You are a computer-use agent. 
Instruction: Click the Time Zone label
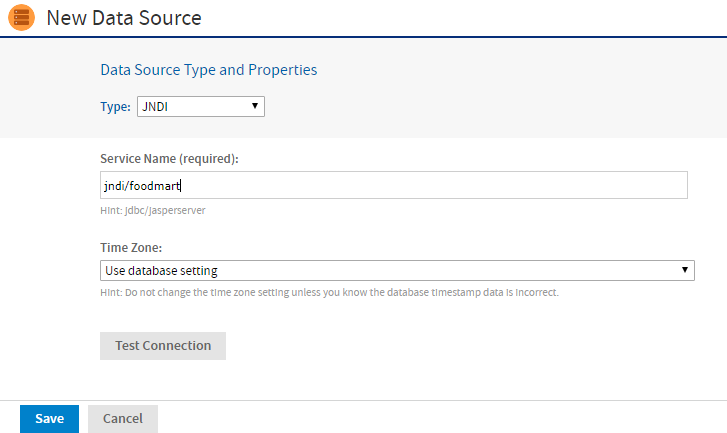coord(131,248)
